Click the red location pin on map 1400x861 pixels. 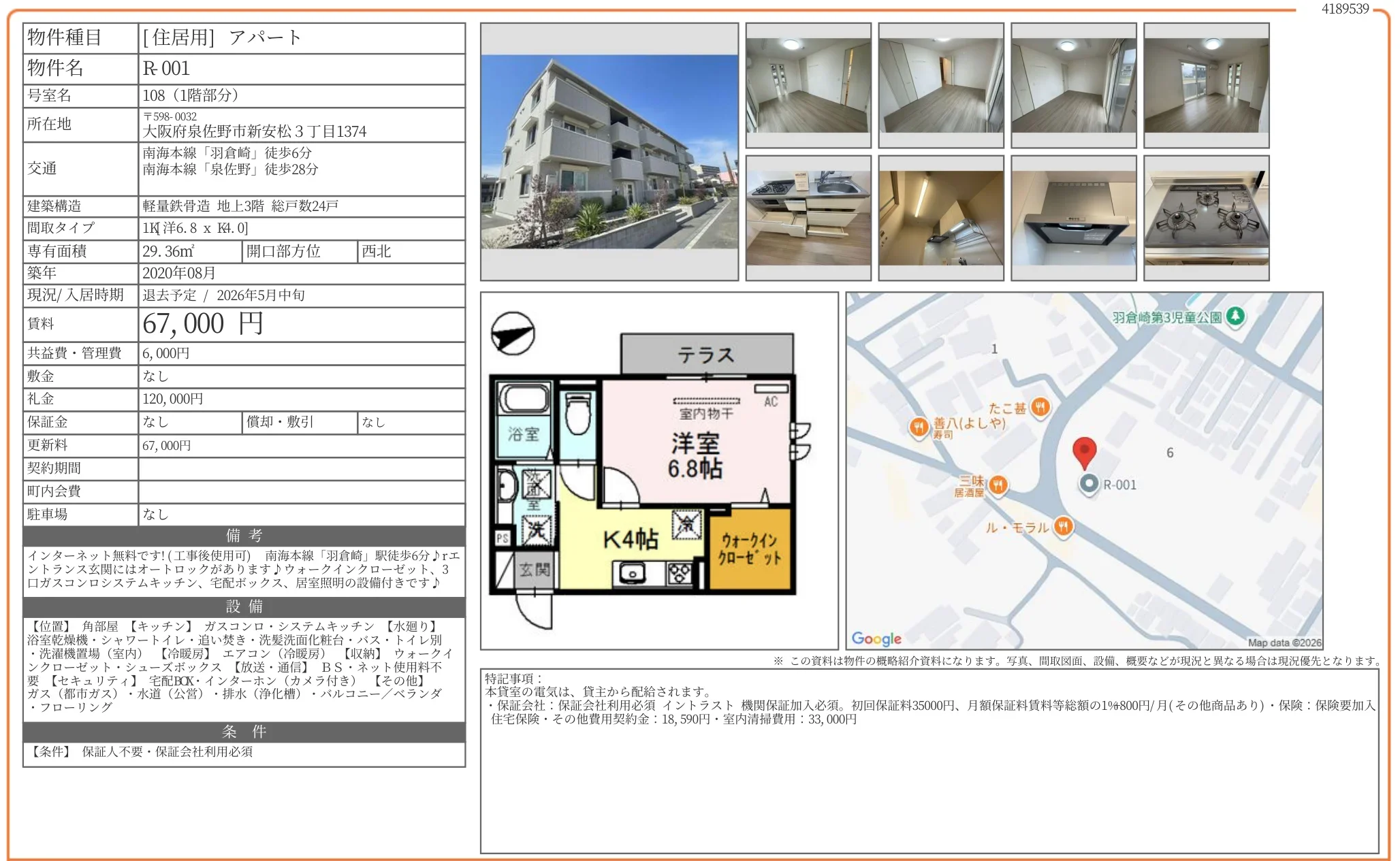coord(1084,451)
